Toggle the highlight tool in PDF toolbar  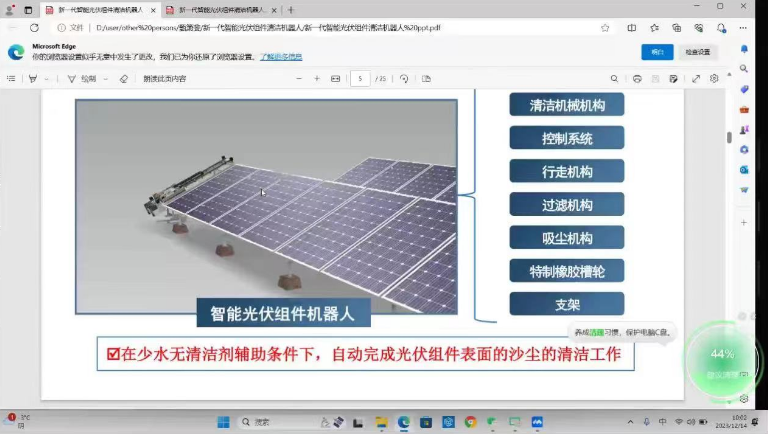pos(33,78)
